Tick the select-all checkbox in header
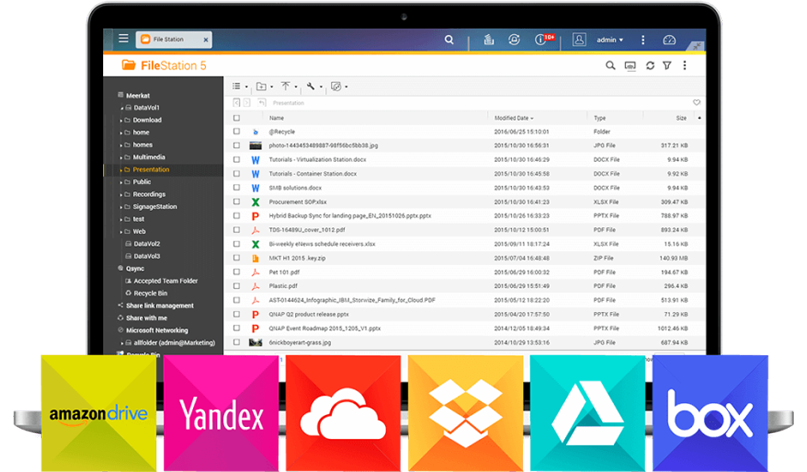This screenshot has width=807, height=472. pos(236,118)
